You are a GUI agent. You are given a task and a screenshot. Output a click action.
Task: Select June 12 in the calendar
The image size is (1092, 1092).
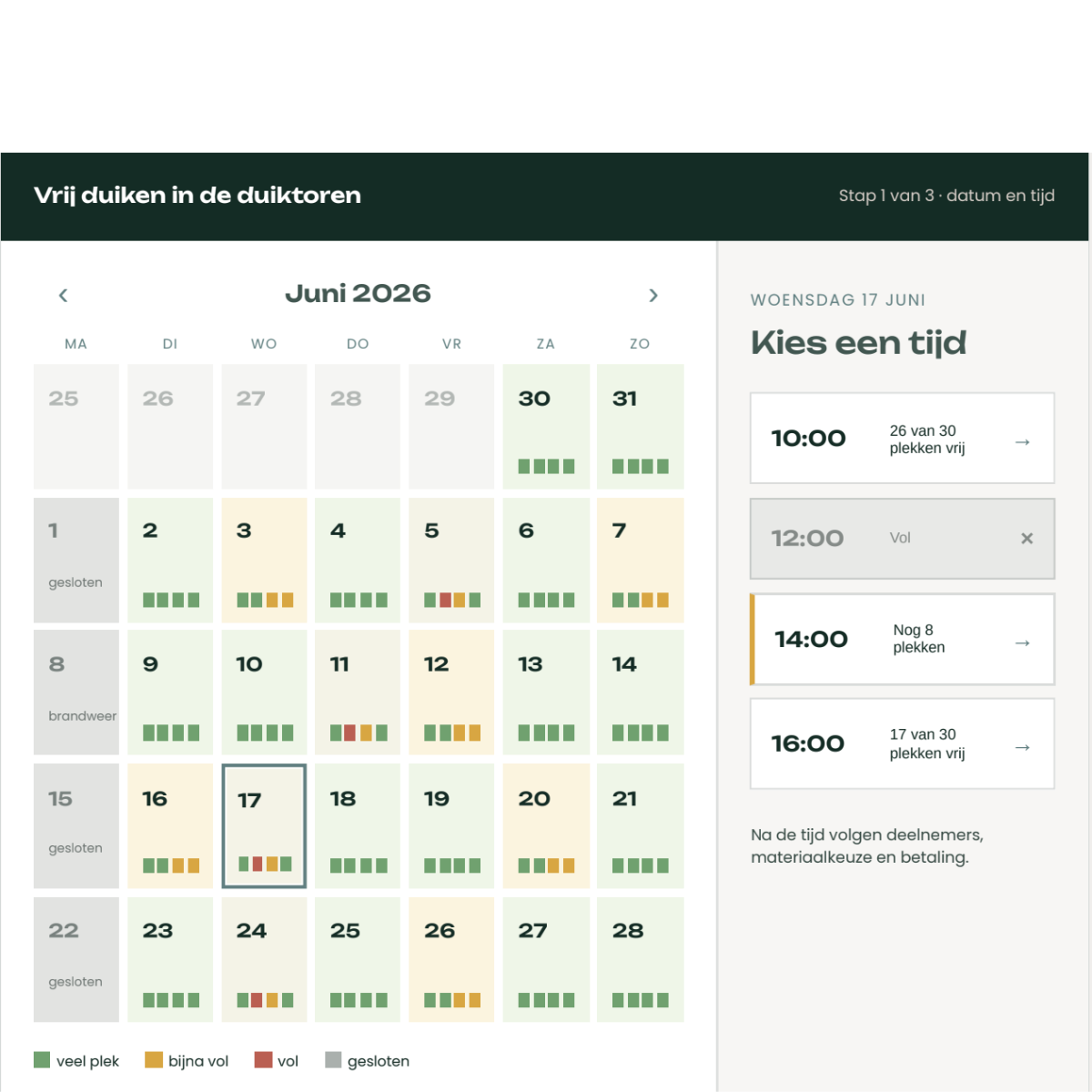451,693
